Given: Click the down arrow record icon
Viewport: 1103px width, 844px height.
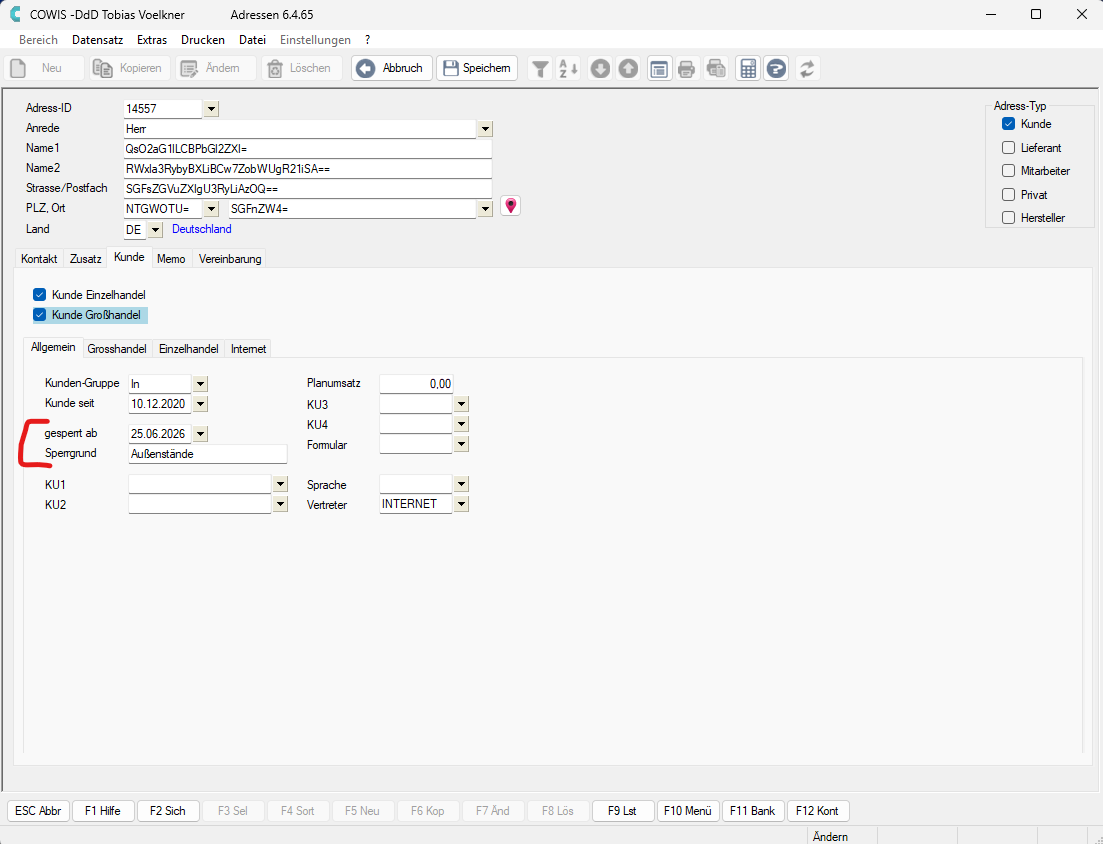Looking at the screenshot, I should pyautogui.click(x=600, y=69).
